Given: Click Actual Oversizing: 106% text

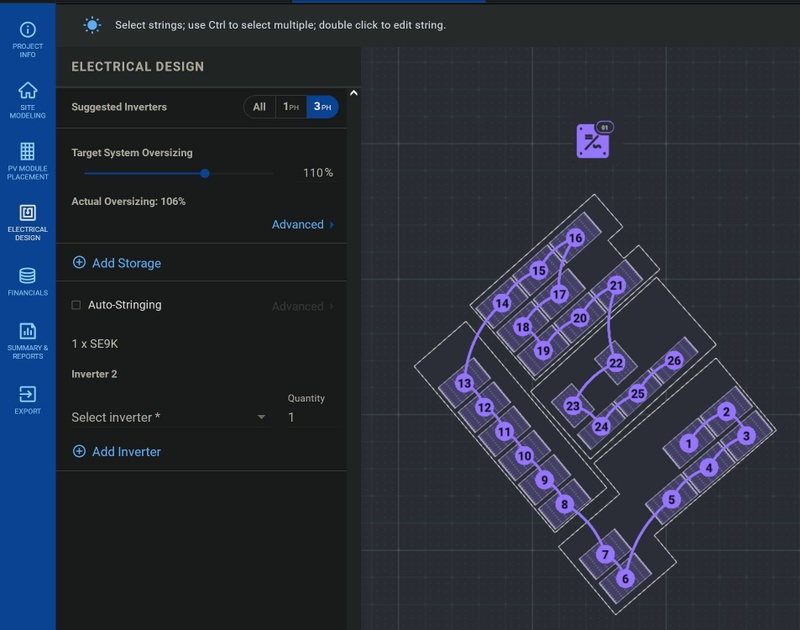Looking at the screenshot, I should 129,201.
